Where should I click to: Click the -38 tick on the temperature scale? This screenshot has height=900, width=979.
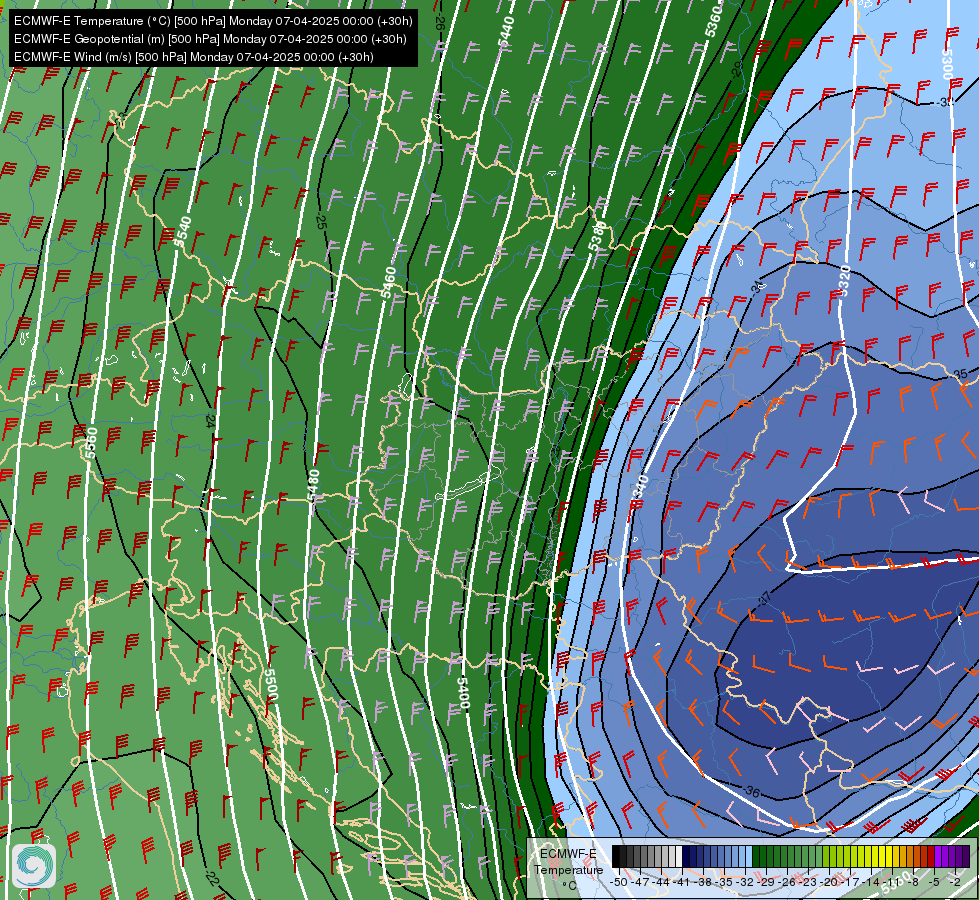(702, 882)
